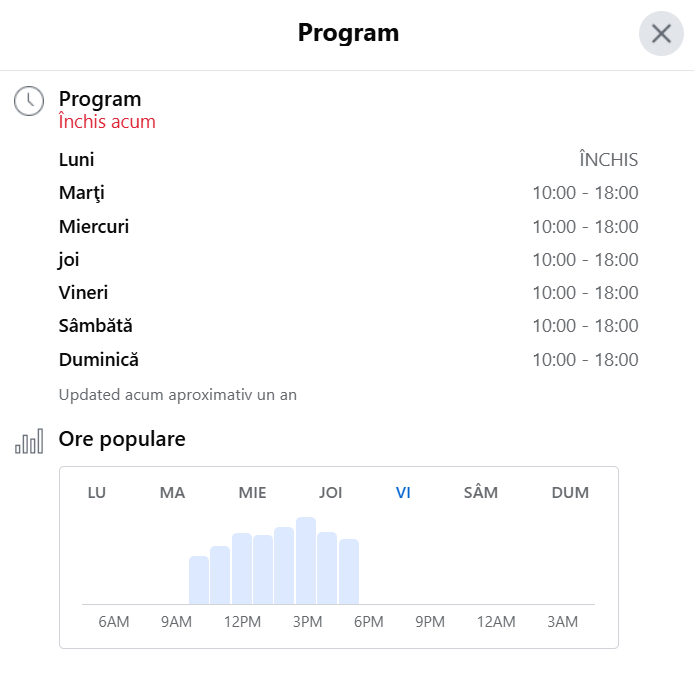Click the clock icon beside Program
Screen dimensions: 694x683
(x=29, y=101)
